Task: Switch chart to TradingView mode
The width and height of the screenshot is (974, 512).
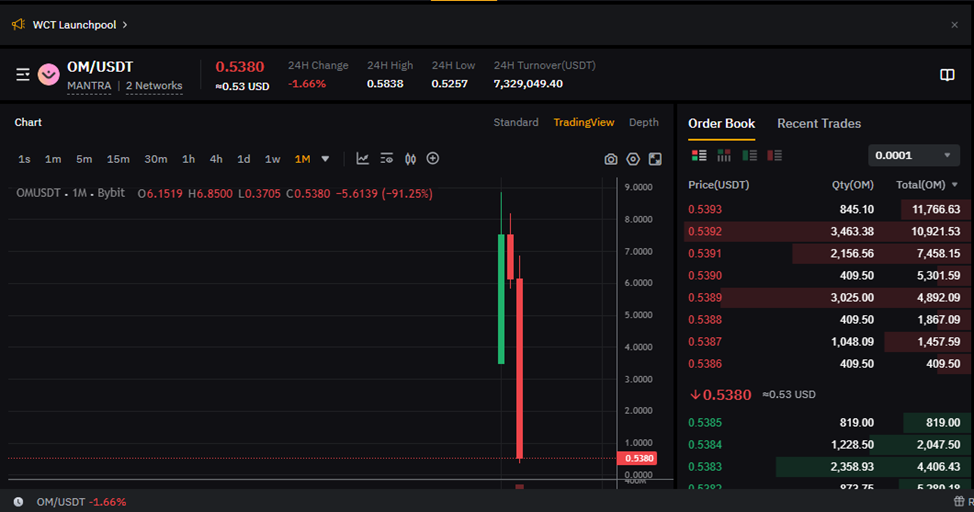Action: [583, 122]
